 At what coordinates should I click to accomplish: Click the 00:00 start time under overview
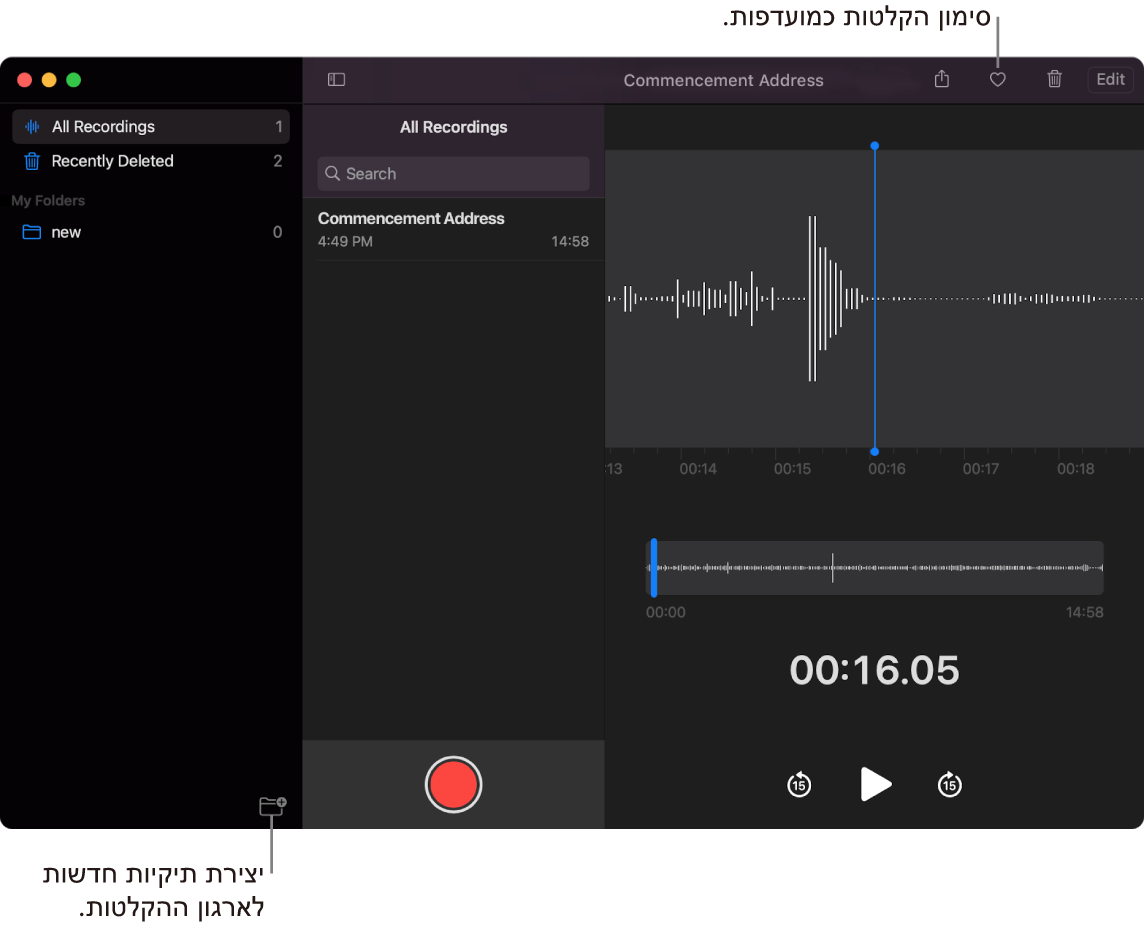point(665,612)
